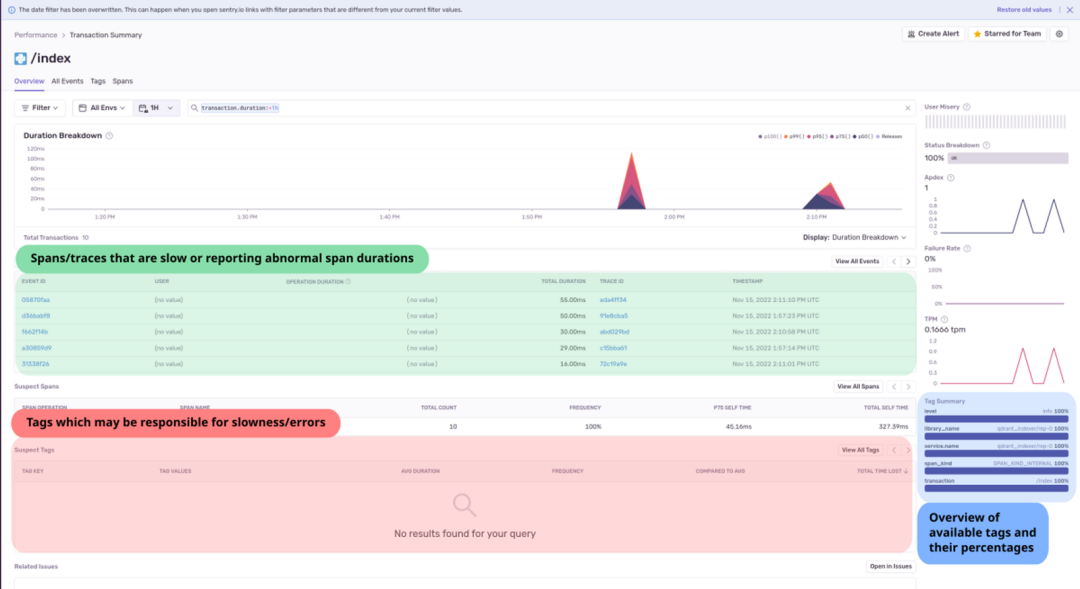This screenshot has width=1080, height=589.
Task: Click the Create Alert button
Action: [x=933, y=34]
